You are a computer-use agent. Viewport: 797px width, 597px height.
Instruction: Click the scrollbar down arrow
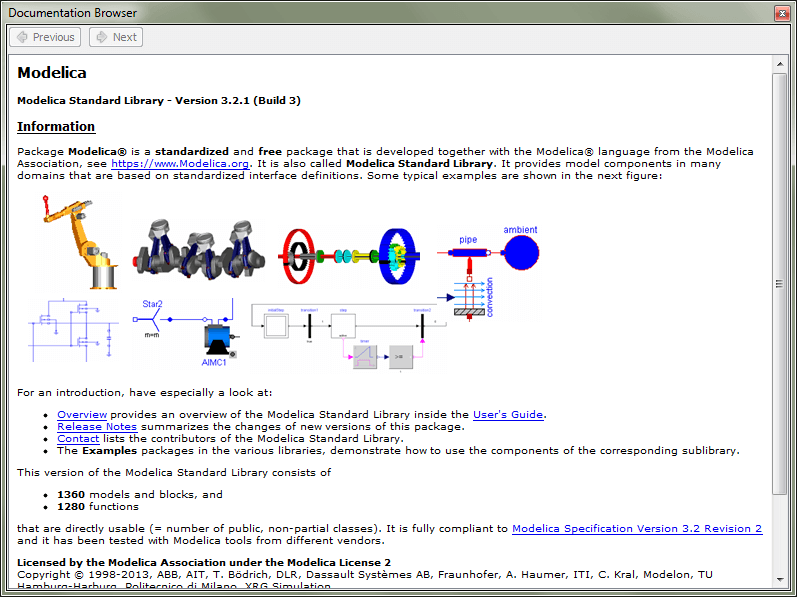pos(780,579)
